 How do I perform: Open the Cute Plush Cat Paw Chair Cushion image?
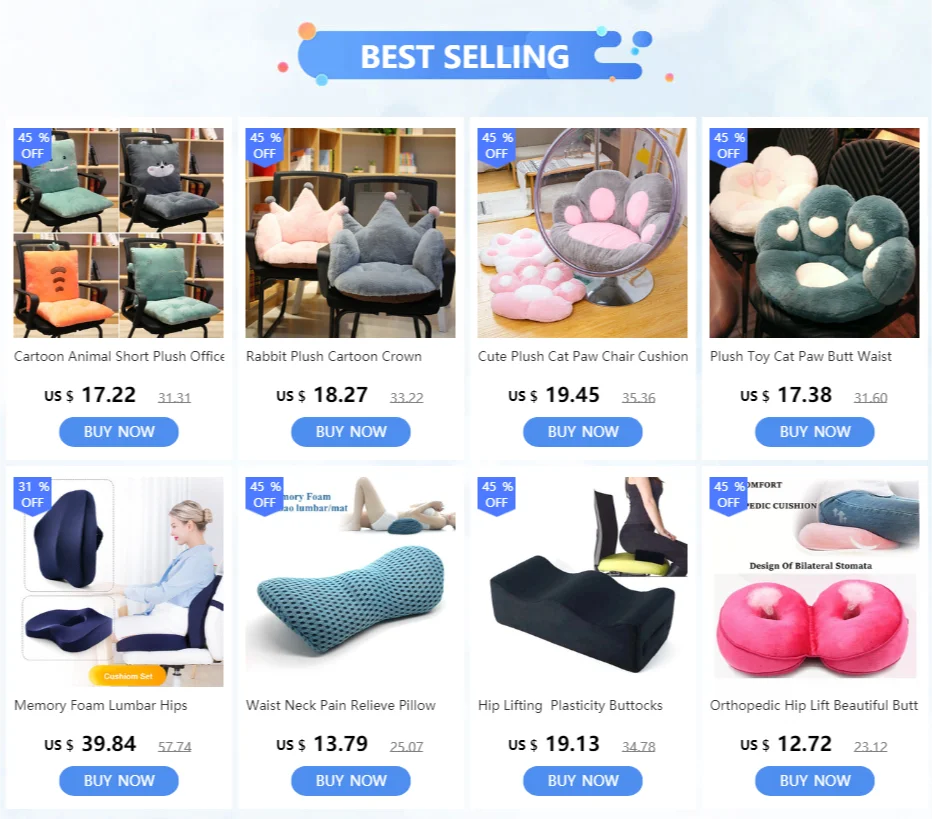582,233
